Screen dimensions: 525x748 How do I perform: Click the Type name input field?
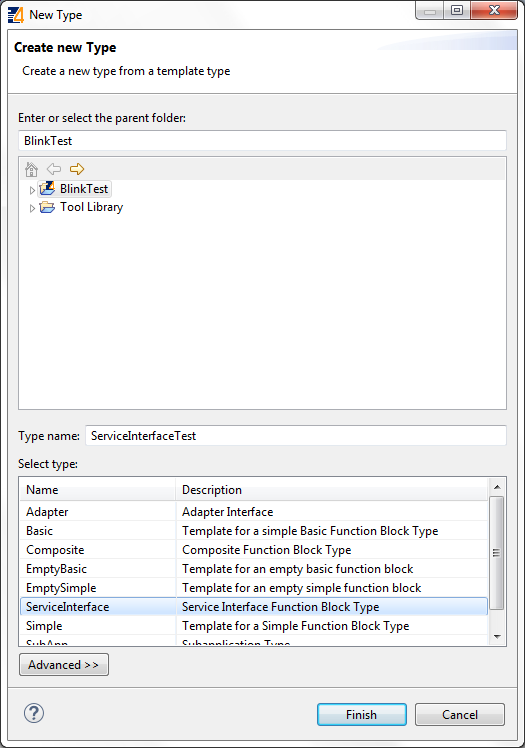(296, 436)
